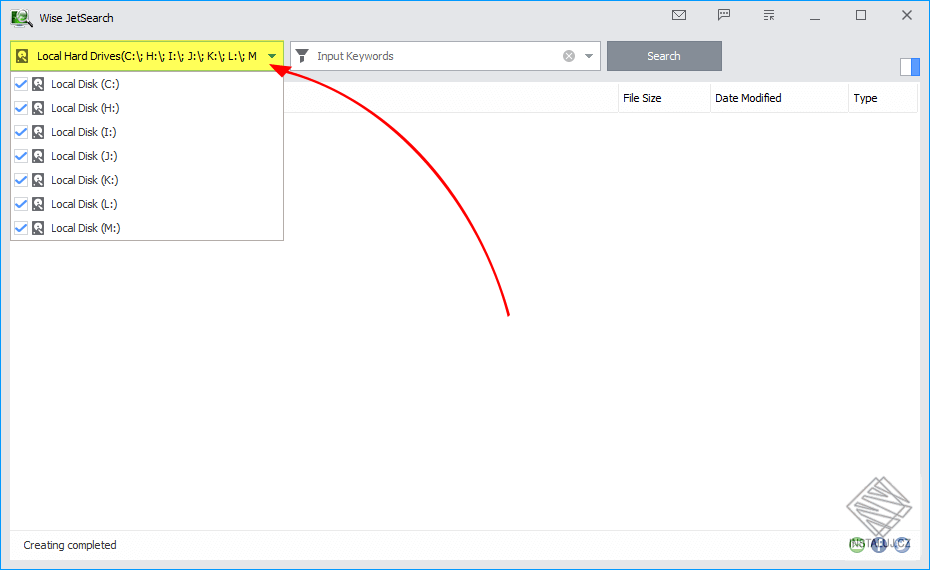Viewport: 930px width, 570px height.
Task: Uncheck the Local Disk (I:) checkbox
Action: (21, 132)
